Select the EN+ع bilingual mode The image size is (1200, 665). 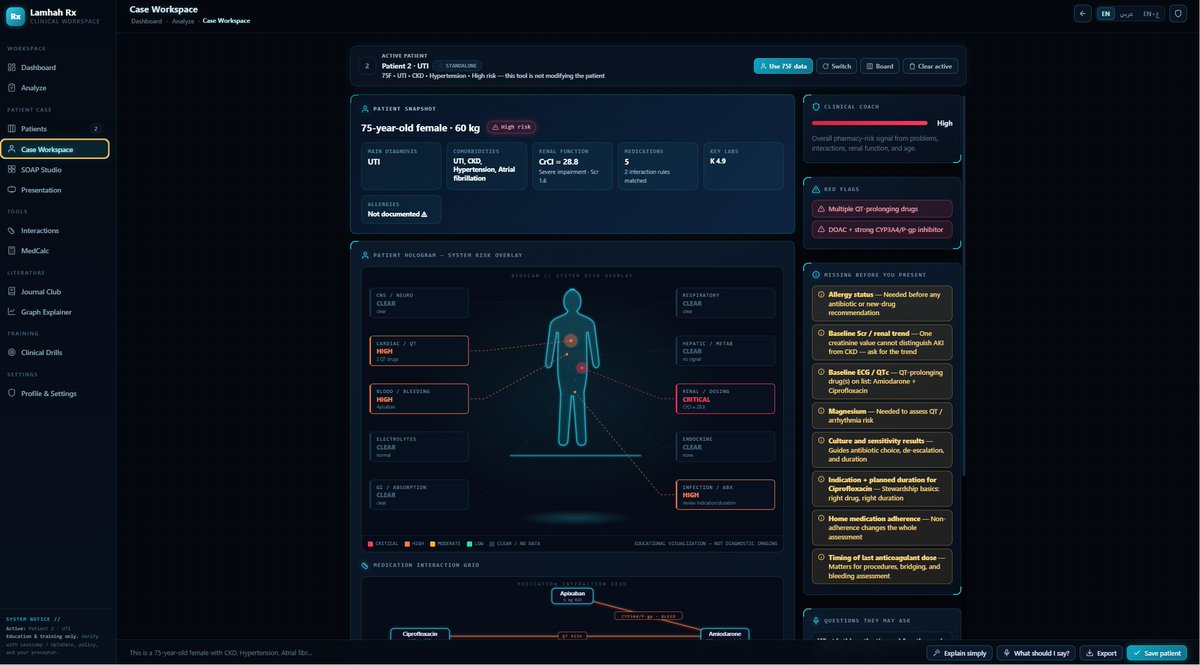click(1152, 14)
